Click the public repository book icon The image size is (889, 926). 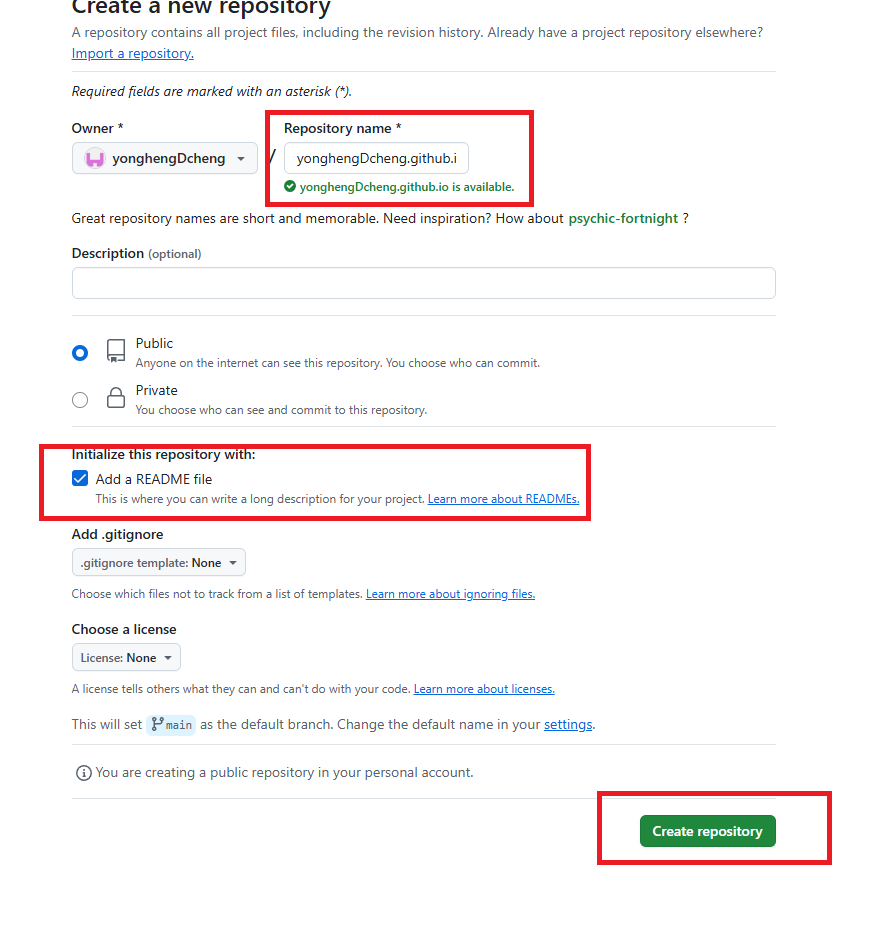pos(116,351)
